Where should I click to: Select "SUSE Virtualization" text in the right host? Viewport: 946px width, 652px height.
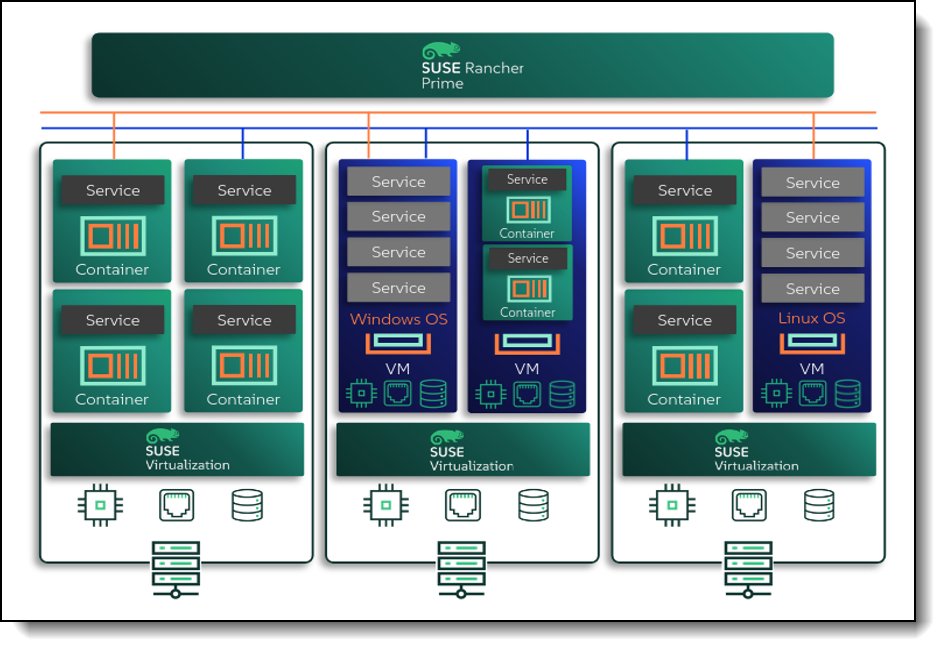(x=756, y=459)
